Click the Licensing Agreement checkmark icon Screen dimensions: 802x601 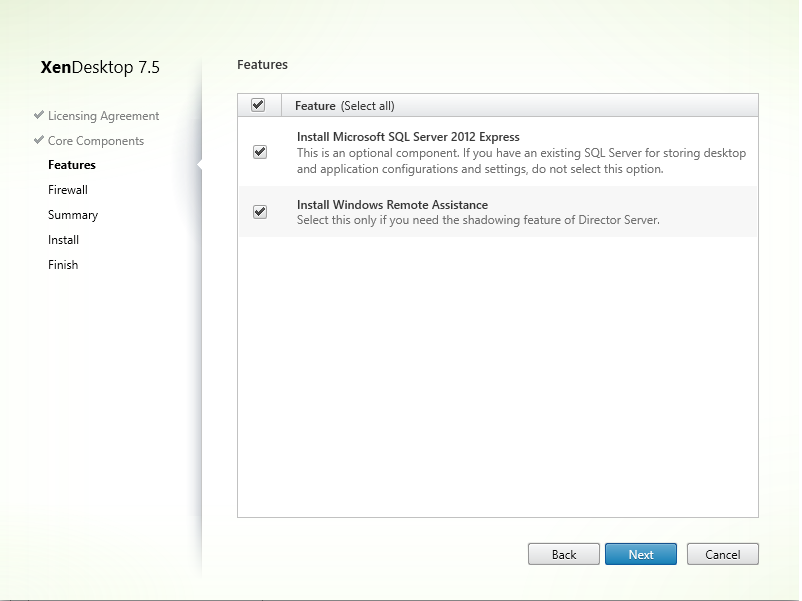[38, 115]
